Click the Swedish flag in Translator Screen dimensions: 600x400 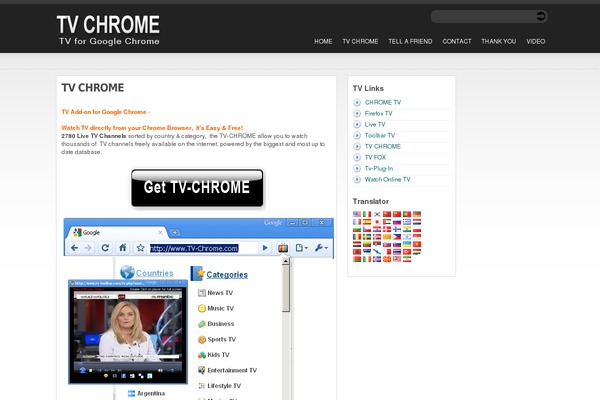pyautogui.click(x=367, y=237)
